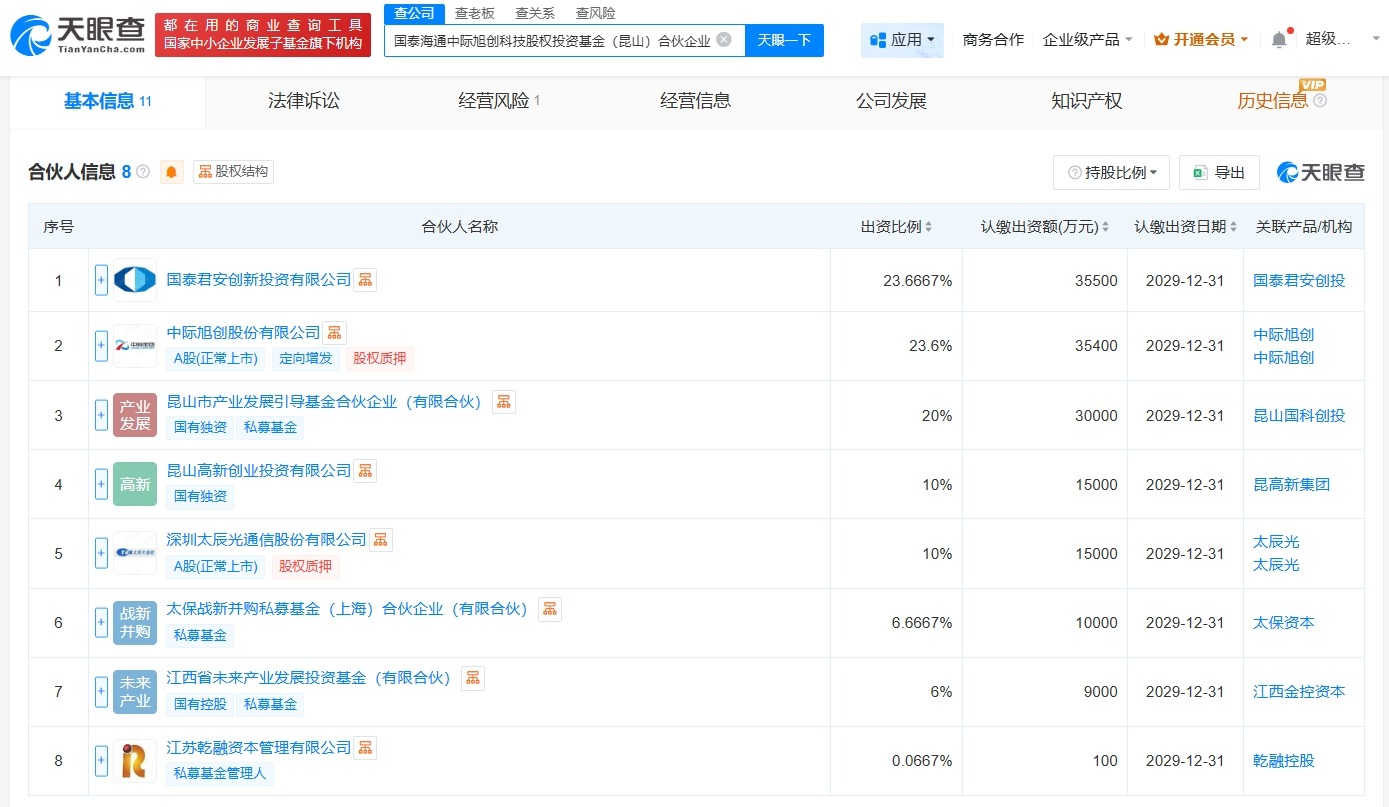Click the notification bell icon in header
Screen dimensions: 1389x807
[x=1279, y=40]
